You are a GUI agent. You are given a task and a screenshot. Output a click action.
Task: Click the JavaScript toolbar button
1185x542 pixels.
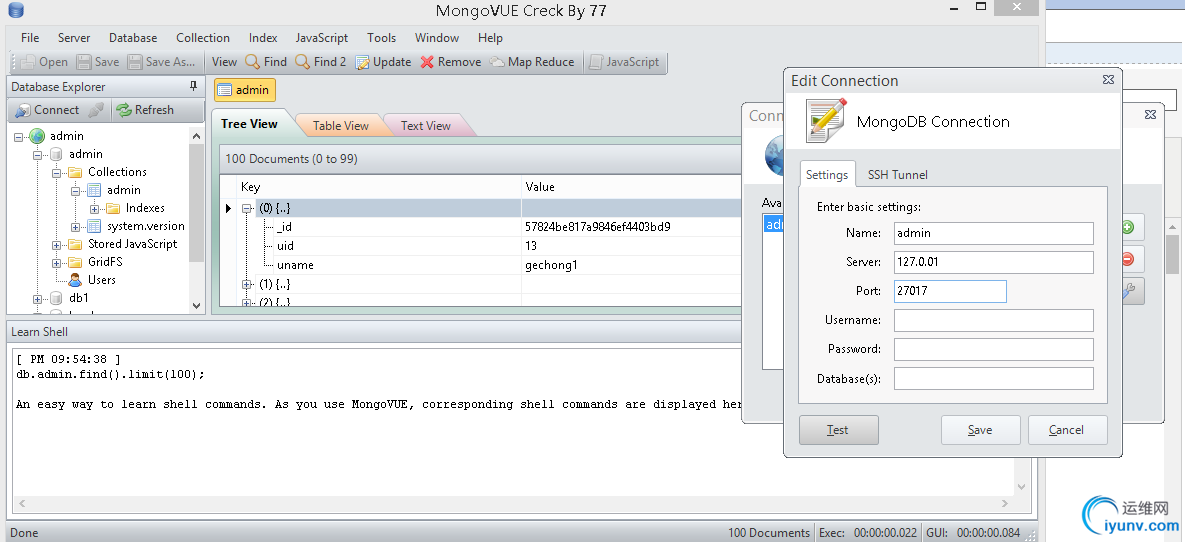[624, 62]
